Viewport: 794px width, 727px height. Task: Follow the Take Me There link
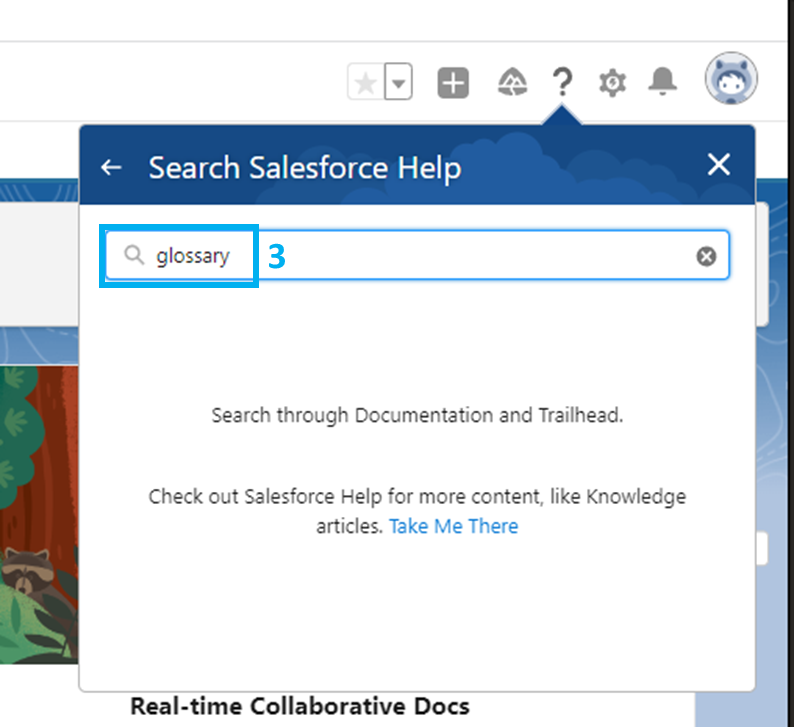(453, 526)
